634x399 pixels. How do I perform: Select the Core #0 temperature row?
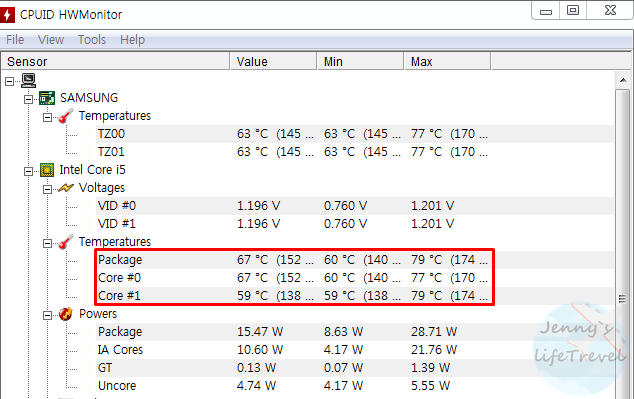pyautogui.click(x=355, y=278)
